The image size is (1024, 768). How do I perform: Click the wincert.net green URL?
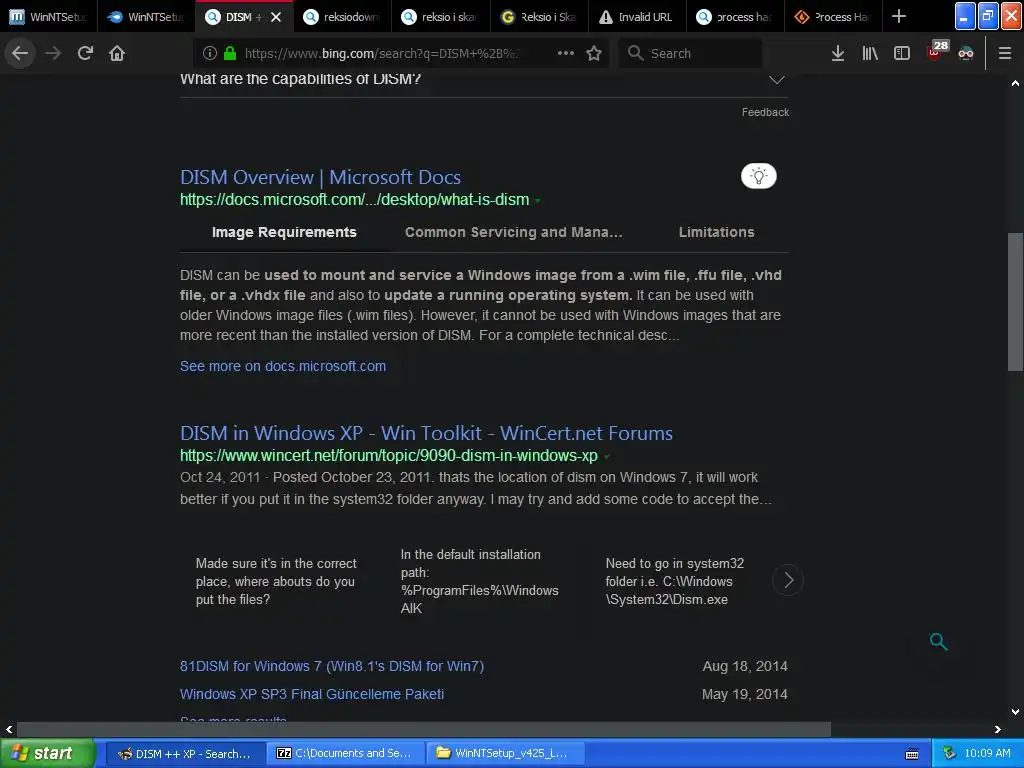click(x=389, y=456)
